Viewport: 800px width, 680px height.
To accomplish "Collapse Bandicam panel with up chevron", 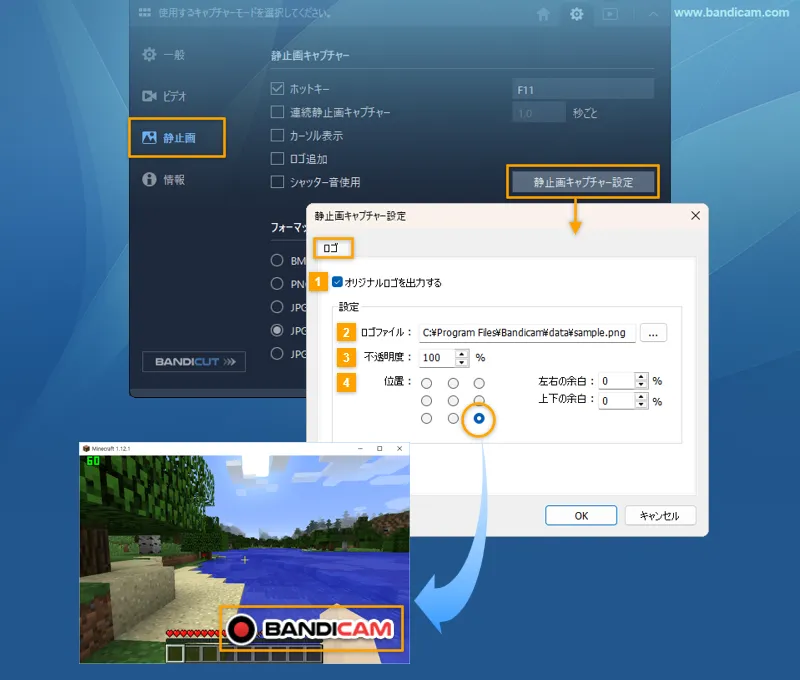I will pos(653,14).
